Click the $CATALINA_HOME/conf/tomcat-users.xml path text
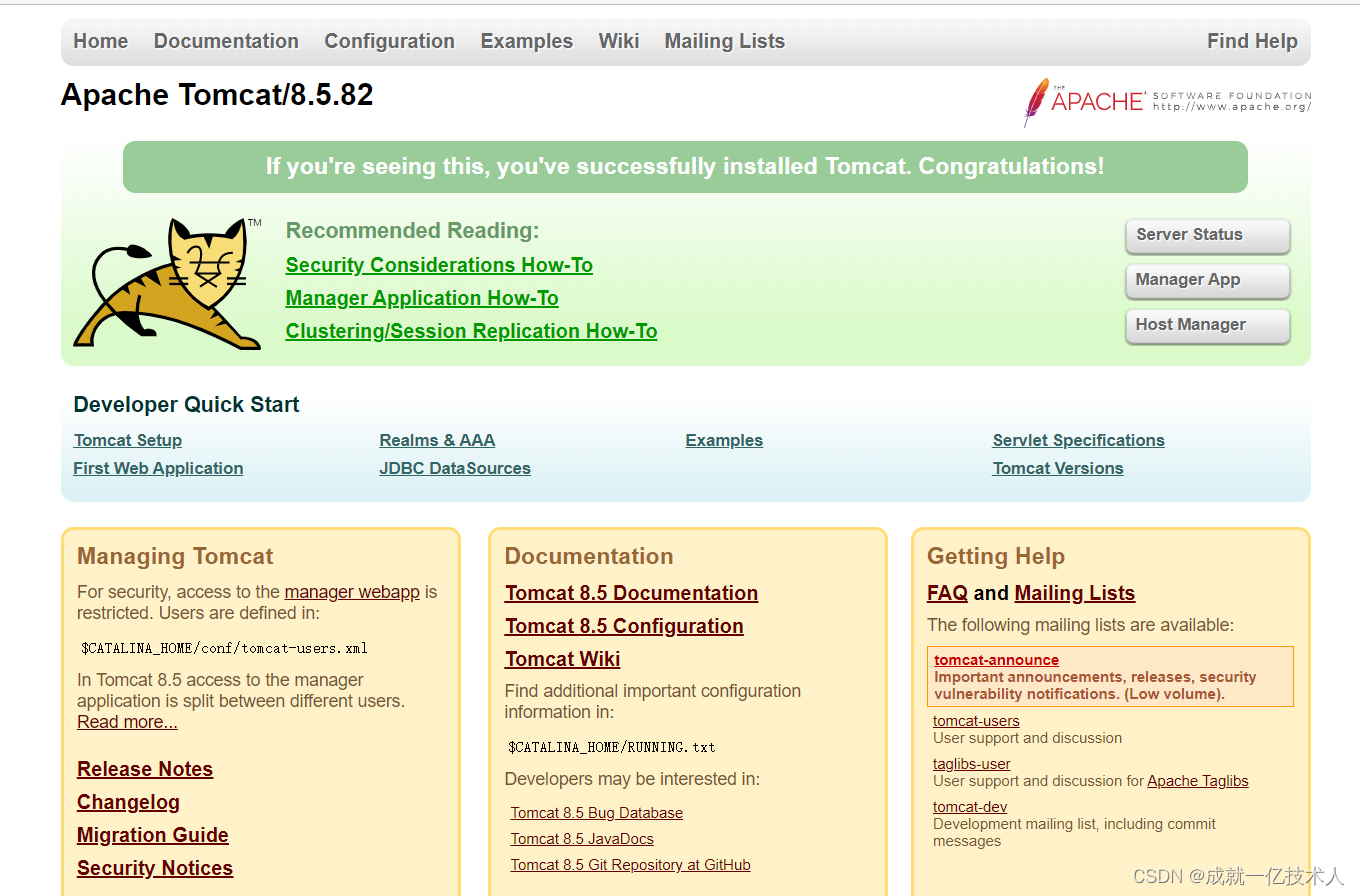 click(x=225, y=648)
